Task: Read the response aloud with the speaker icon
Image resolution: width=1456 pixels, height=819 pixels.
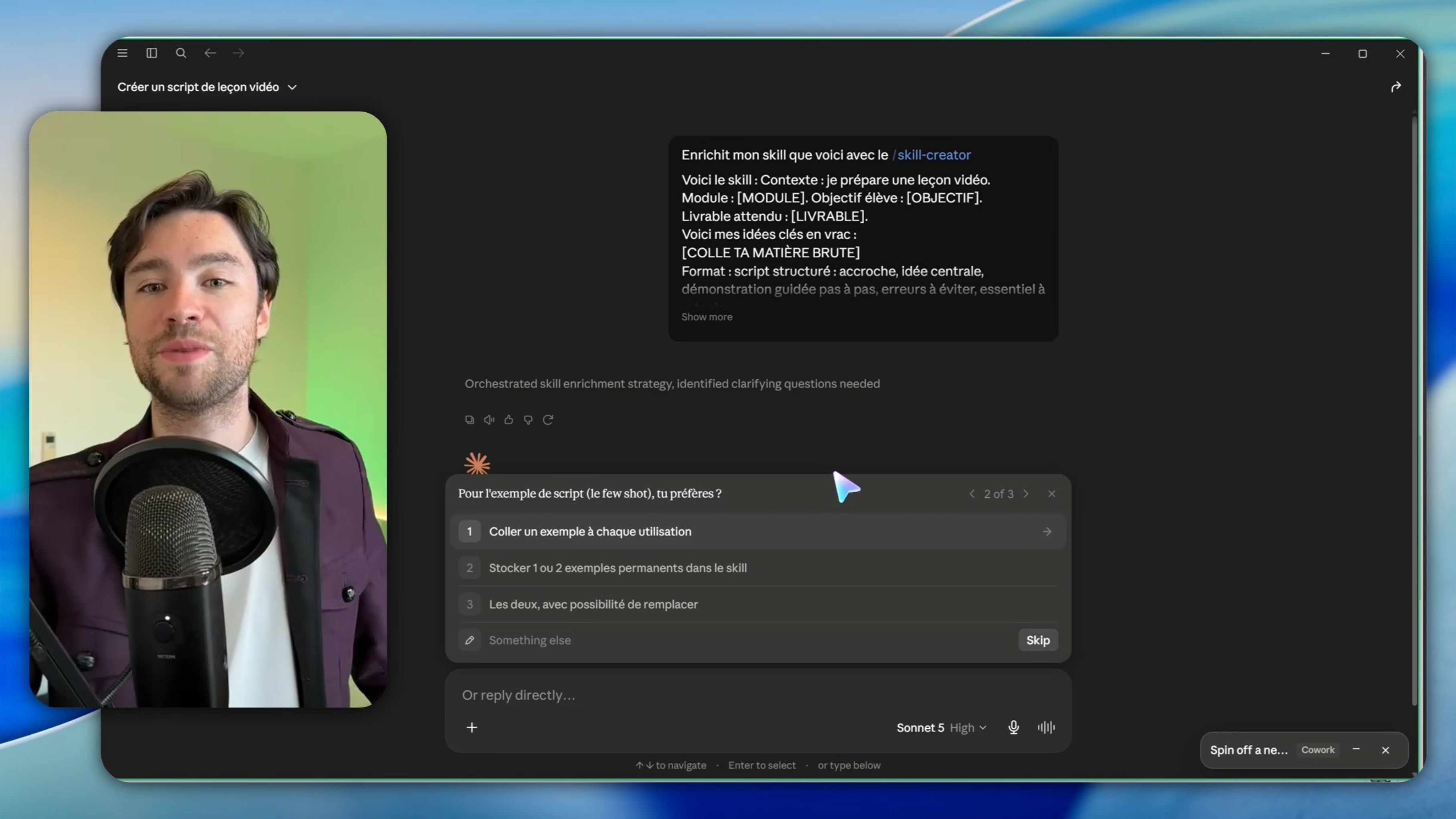Action: click(490, 420)
